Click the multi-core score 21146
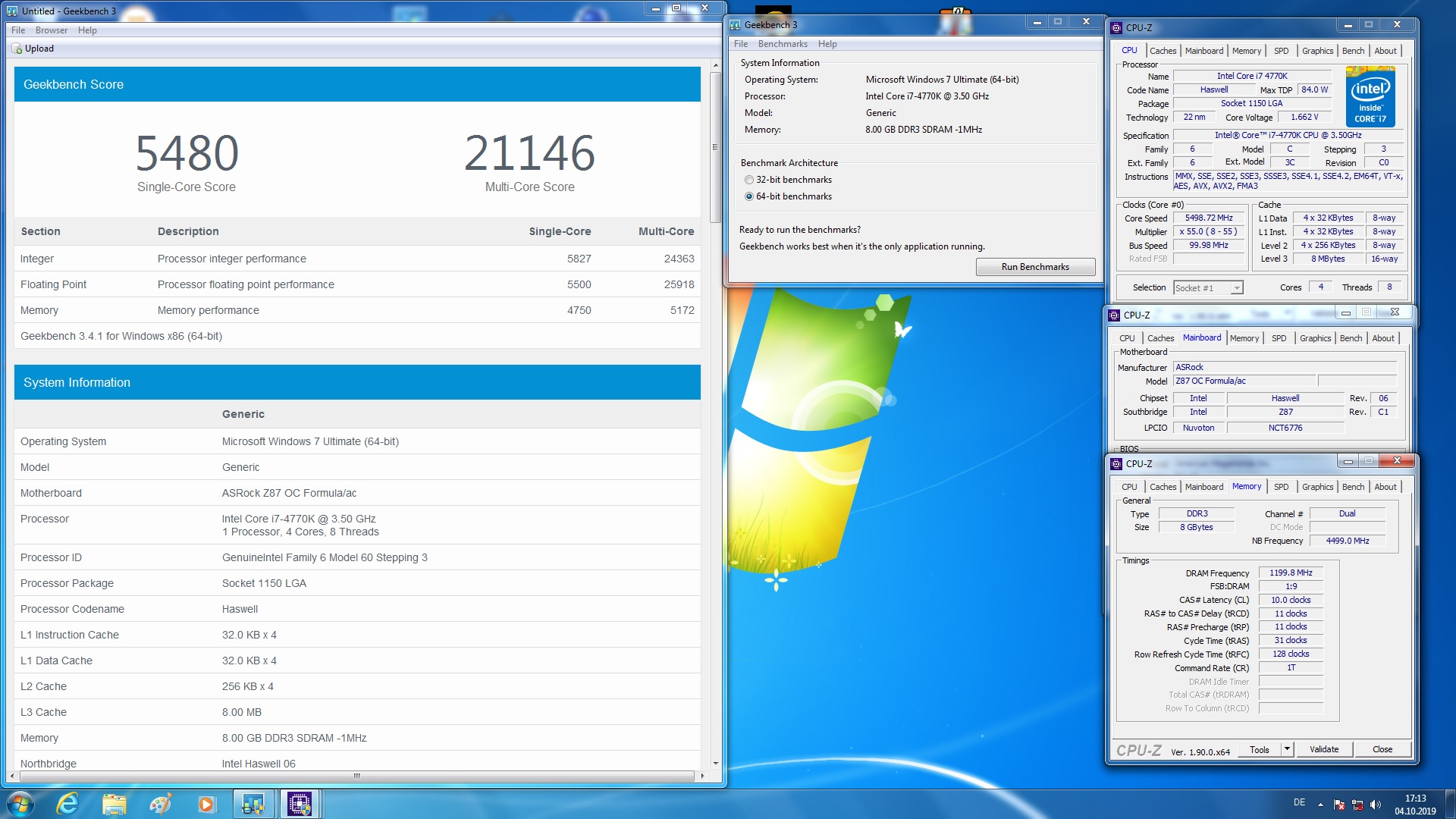 (x=529, y=152)
